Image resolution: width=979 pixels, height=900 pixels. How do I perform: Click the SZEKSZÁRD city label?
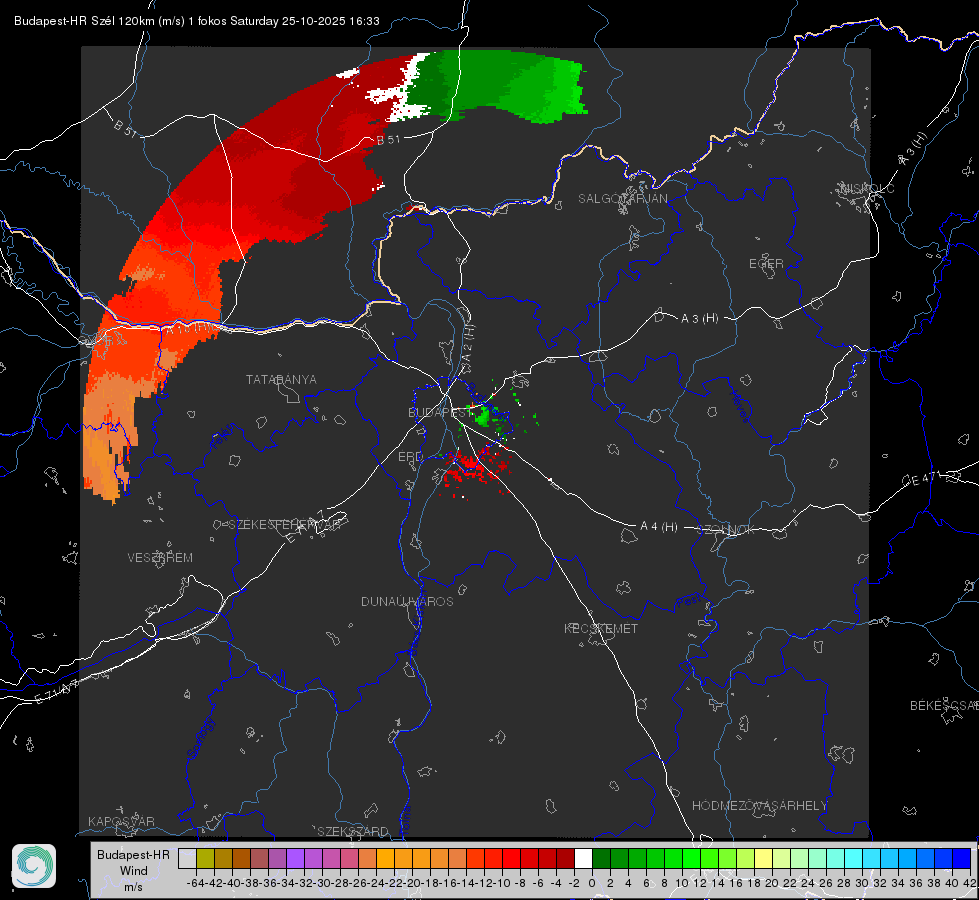coord(353,831)
